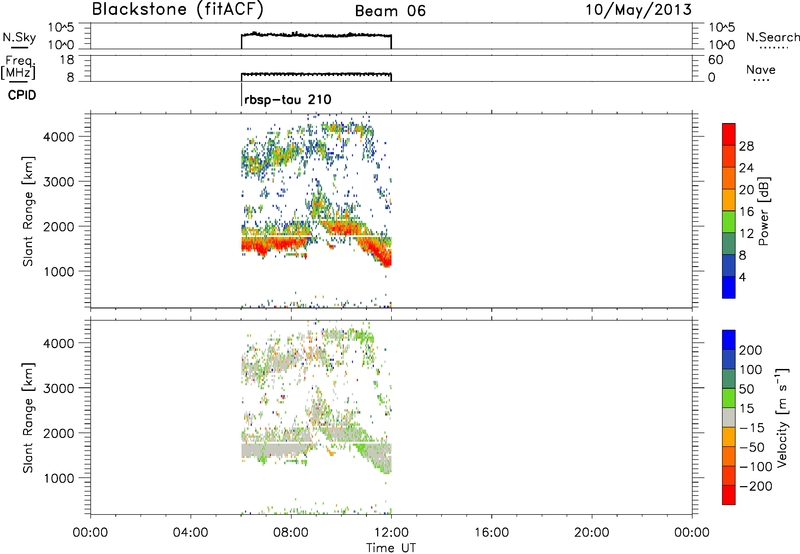Click the Power color bar value '16'
The width and height of the screenshot is (800, 554).
coord(746,212)
